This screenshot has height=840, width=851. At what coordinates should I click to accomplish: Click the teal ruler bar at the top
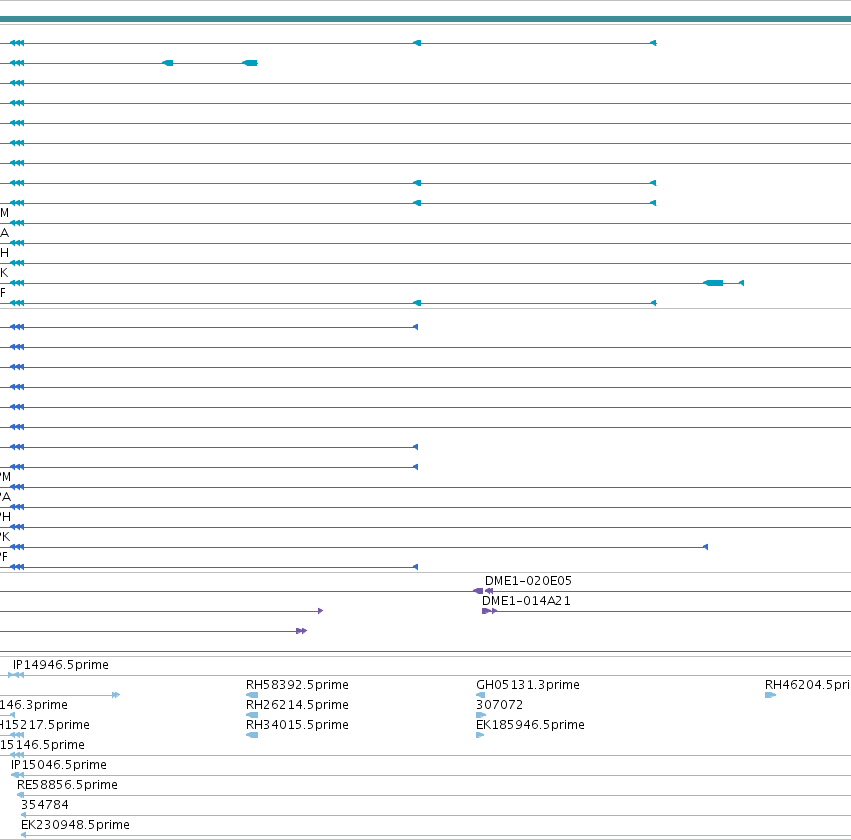point(426,19)
